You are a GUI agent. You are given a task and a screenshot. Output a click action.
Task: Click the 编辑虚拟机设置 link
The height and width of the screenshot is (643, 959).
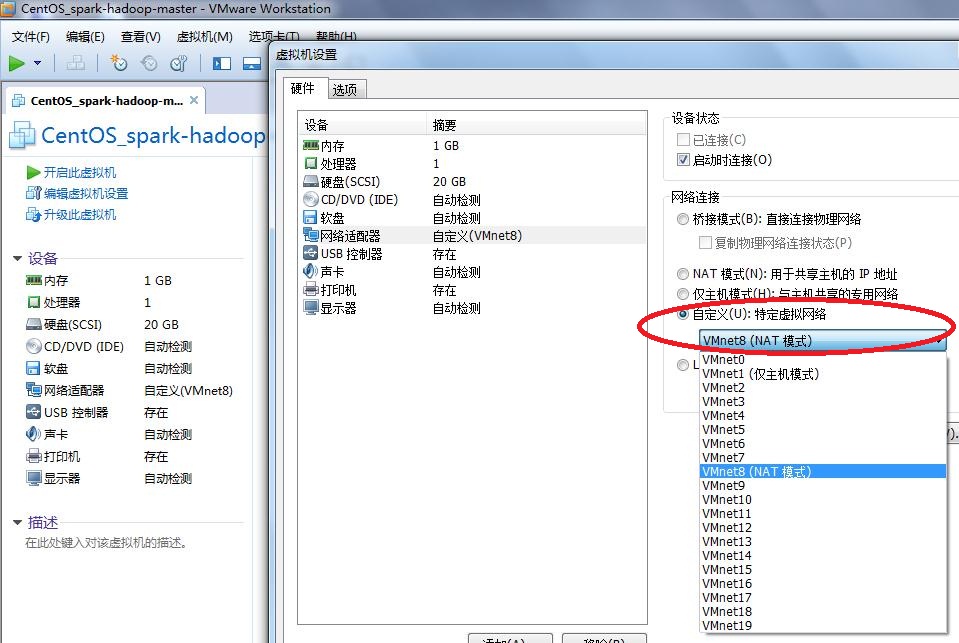[x=86, y=193]
